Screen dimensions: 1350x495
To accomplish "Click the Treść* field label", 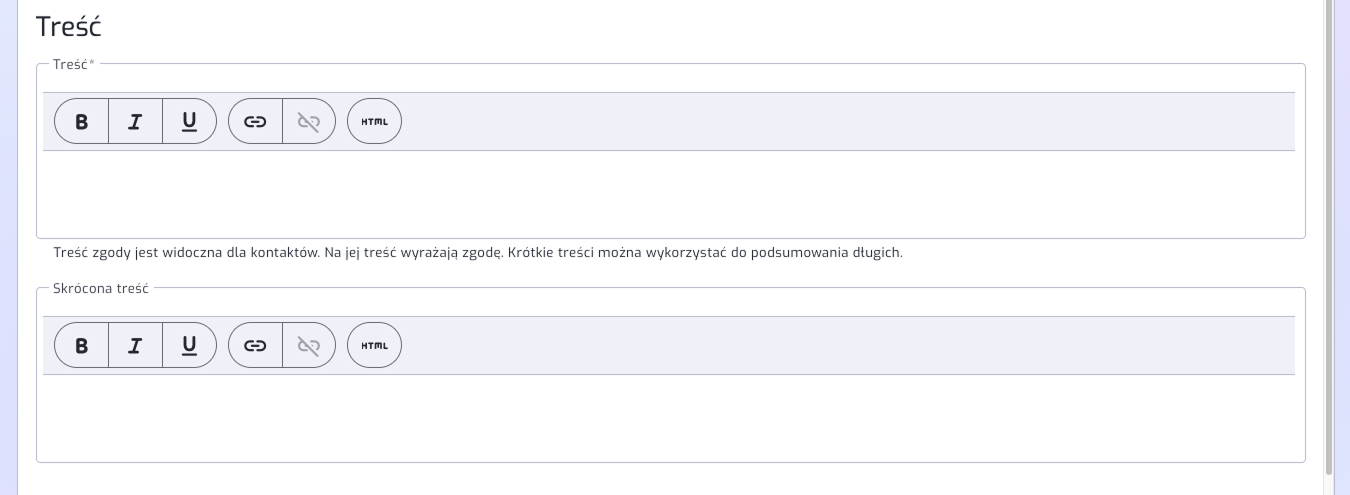I will click(x=73, y=64).
